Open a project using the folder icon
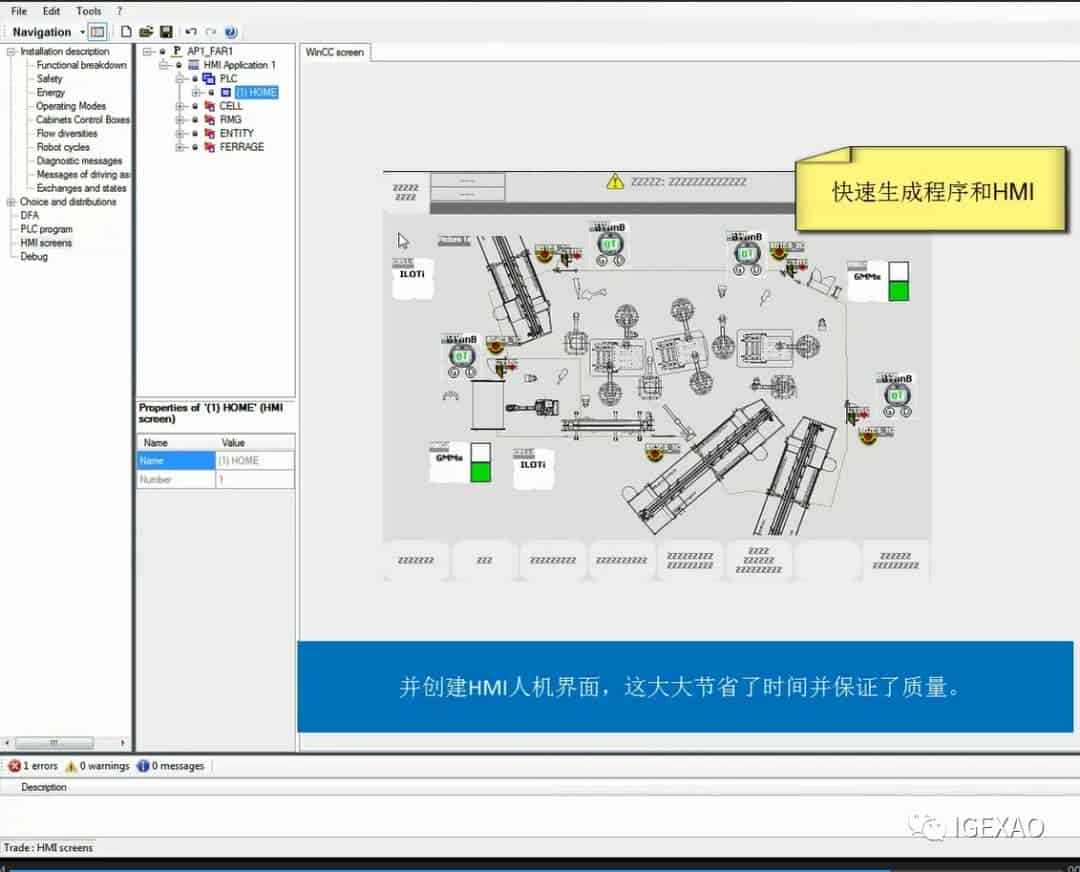Viewport: 1080px width, 872px height. tap(146, 32)
